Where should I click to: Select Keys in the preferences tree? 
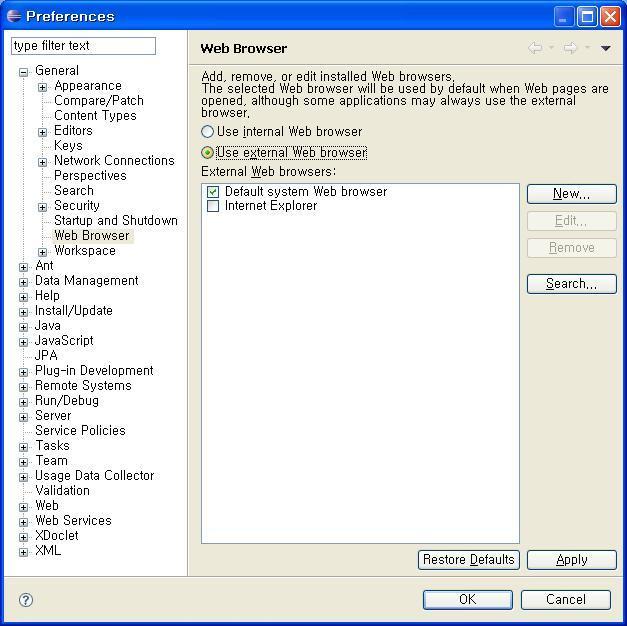click(x=68, y=146)
